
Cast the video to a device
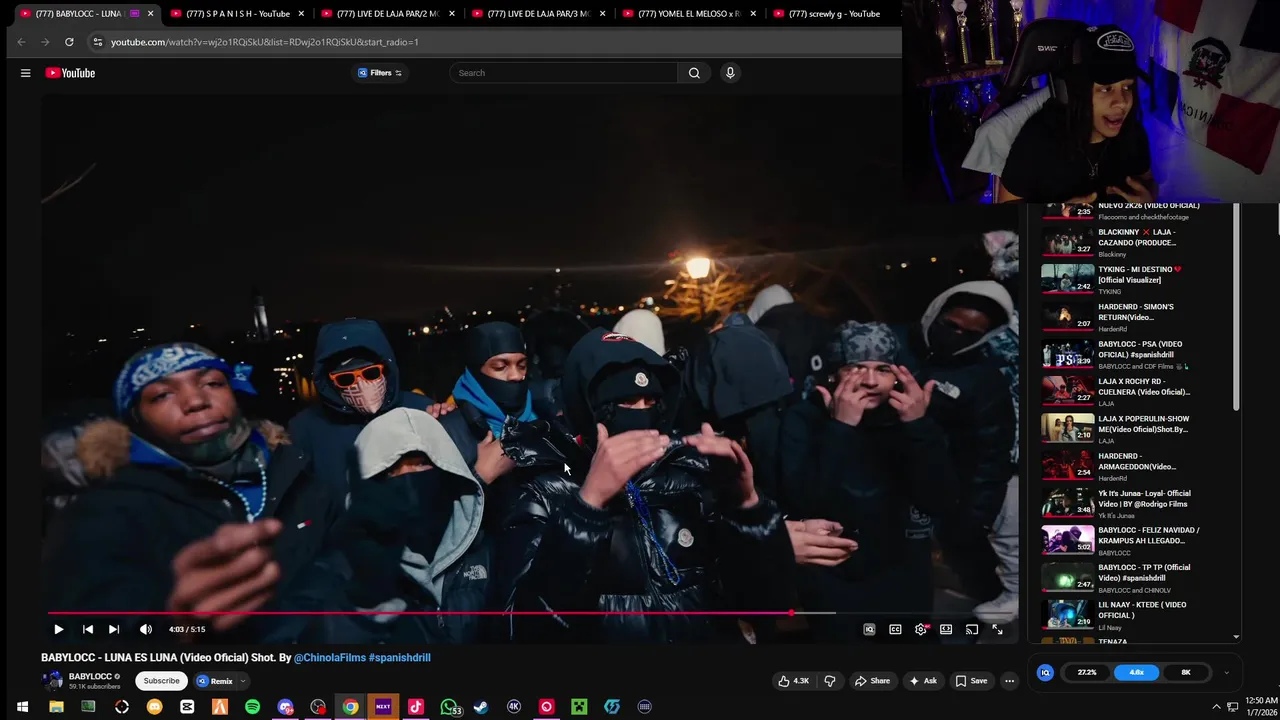(x=972, y=629)
